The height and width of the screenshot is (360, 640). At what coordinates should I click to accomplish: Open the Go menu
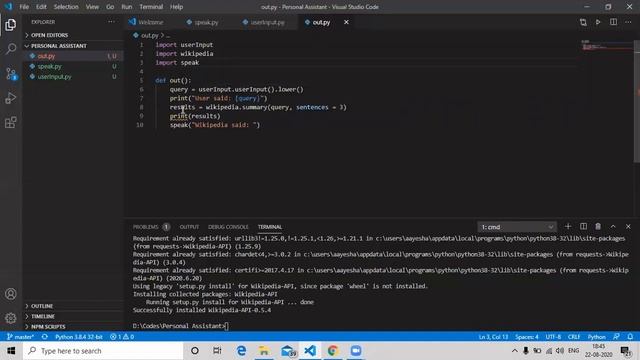110,7
